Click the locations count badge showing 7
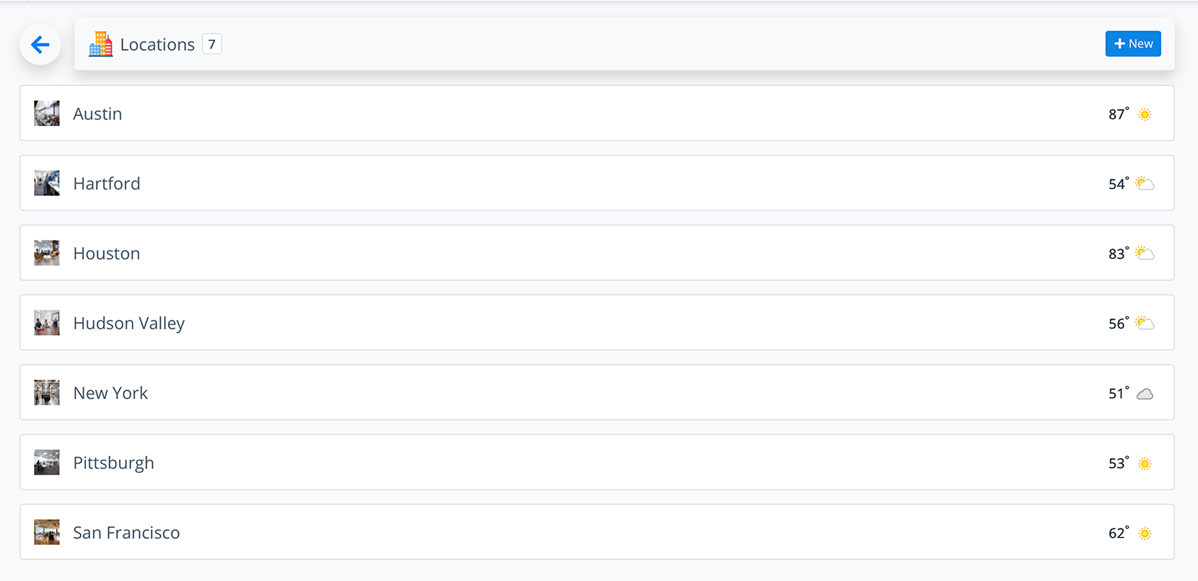 click(212, 44)
